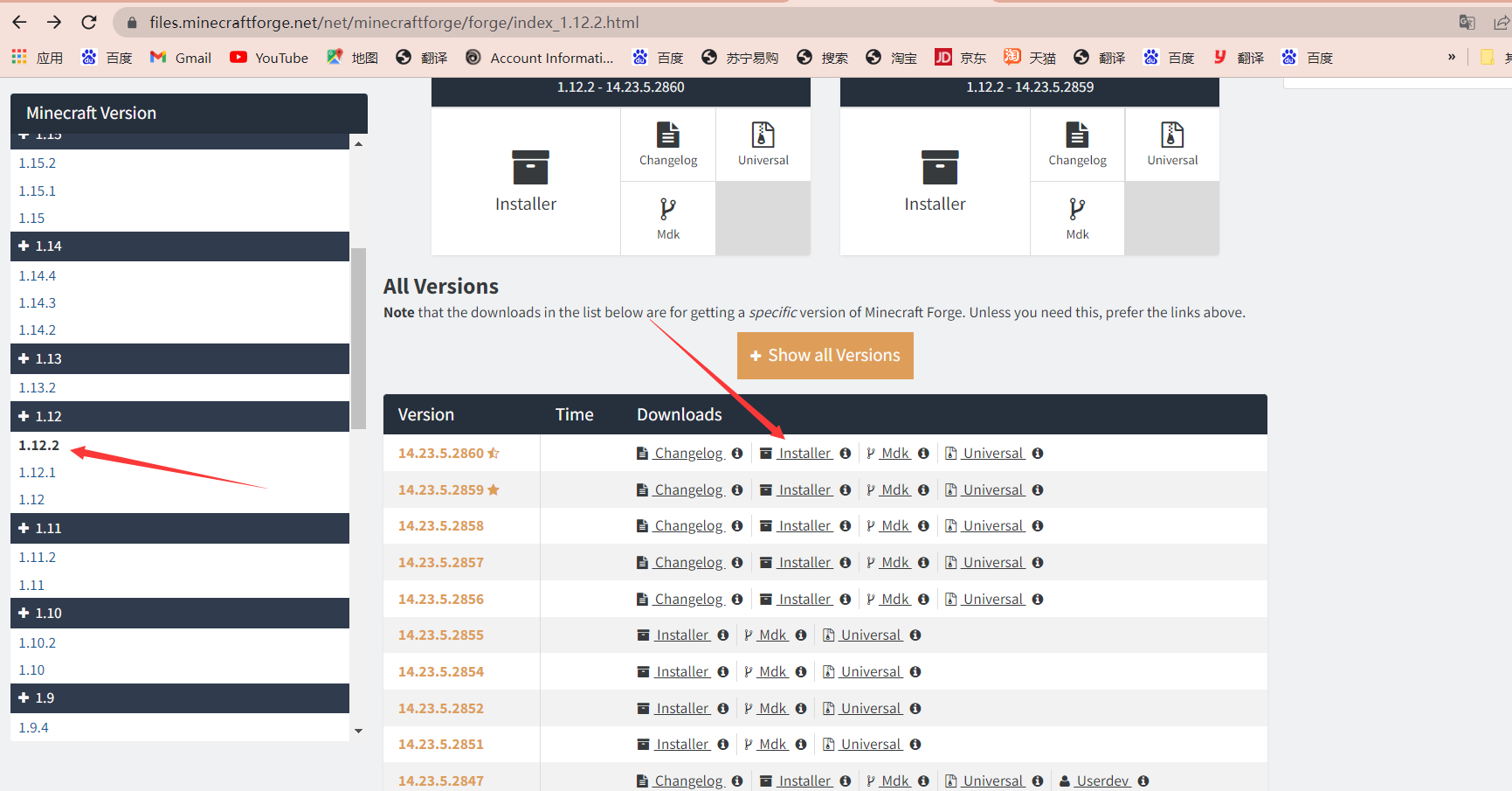Select Minecraft version 1.12.2
Image resolution: width=1512 pixels, height=791 pixels.
point(39,446)
